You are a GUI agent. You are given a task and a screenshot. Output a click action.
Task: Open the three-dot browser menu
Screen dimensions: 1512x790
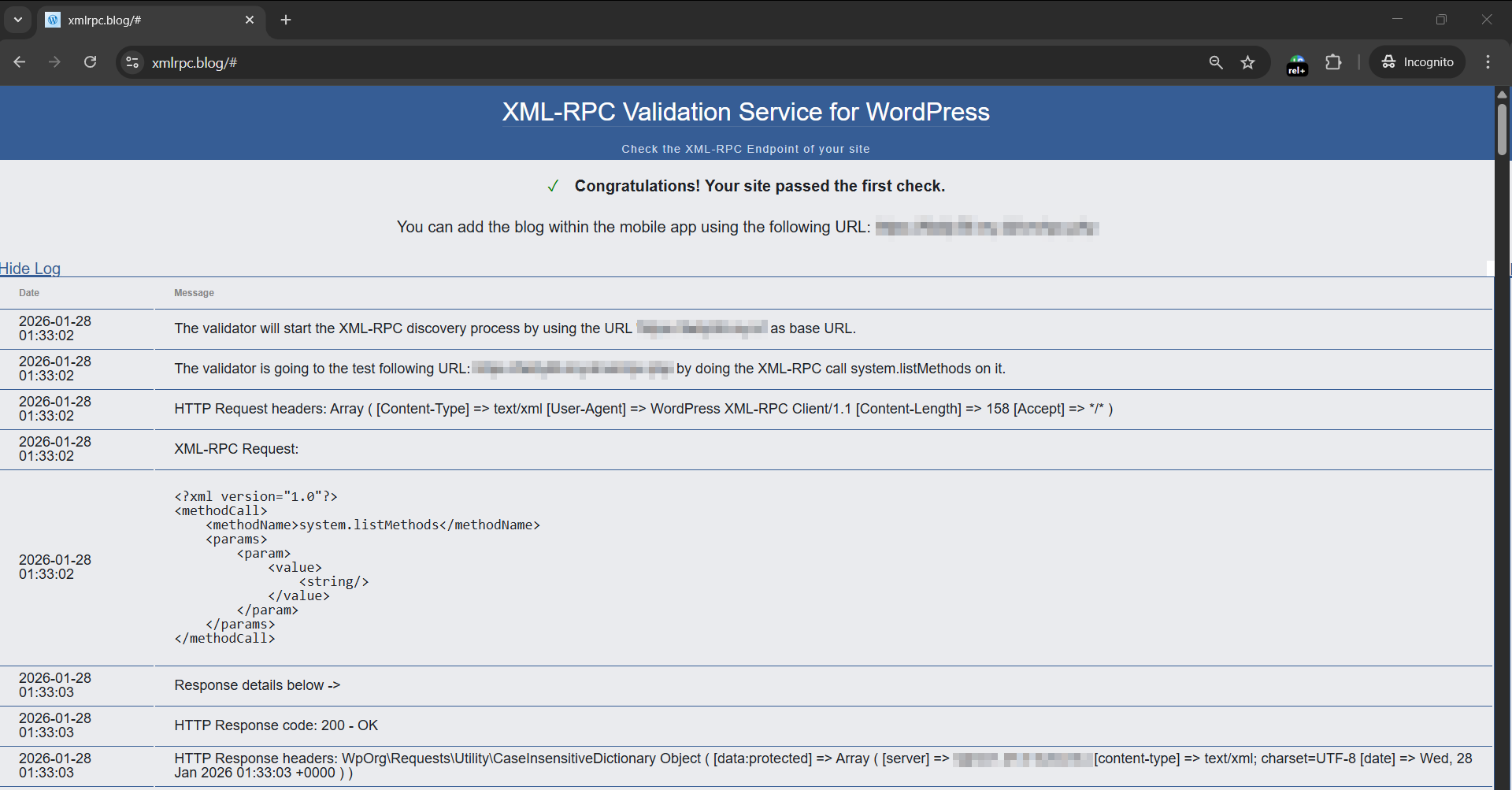tap(1488, 61)
